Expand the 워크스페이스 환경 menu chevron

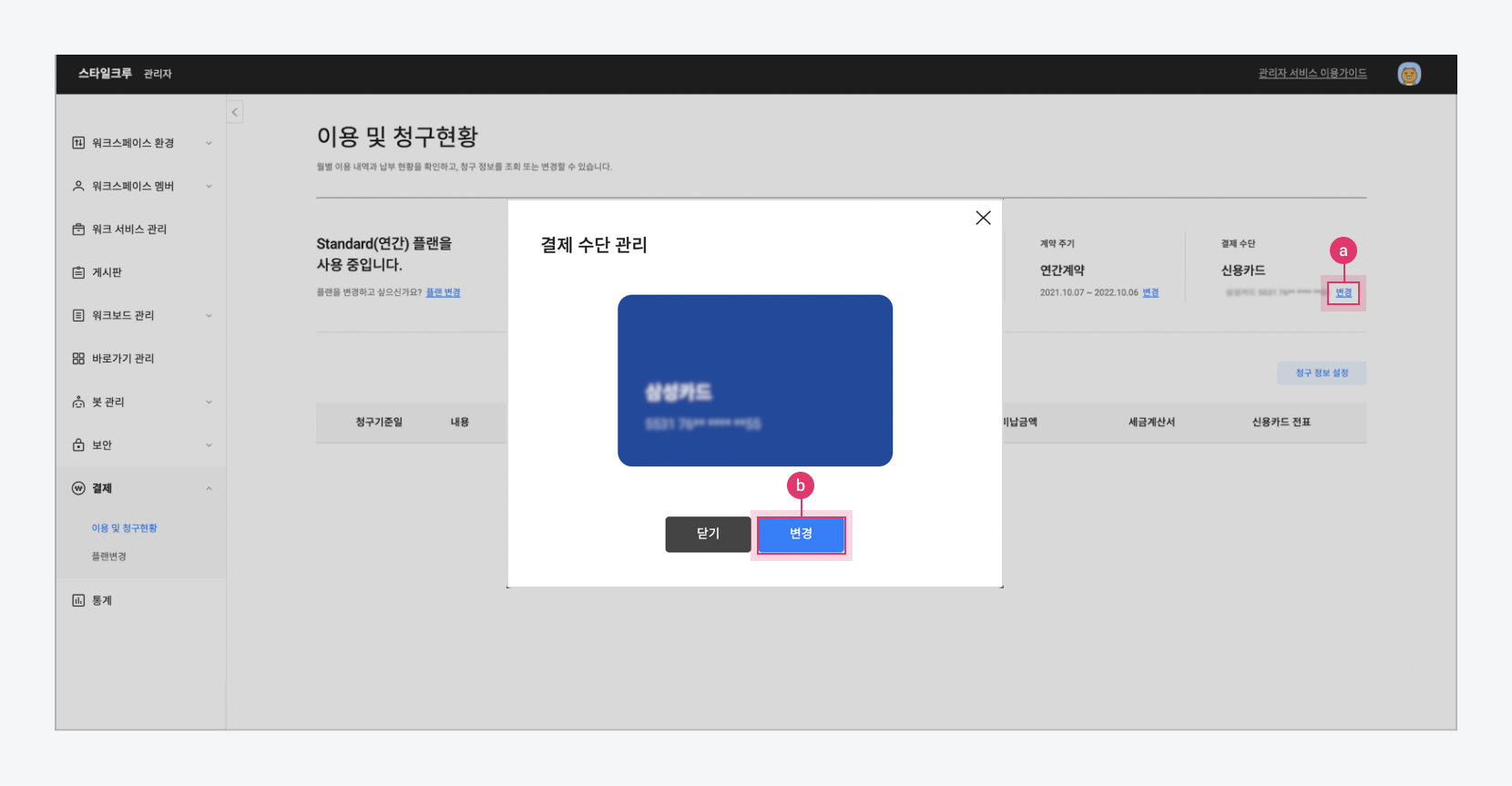(209, 143)
